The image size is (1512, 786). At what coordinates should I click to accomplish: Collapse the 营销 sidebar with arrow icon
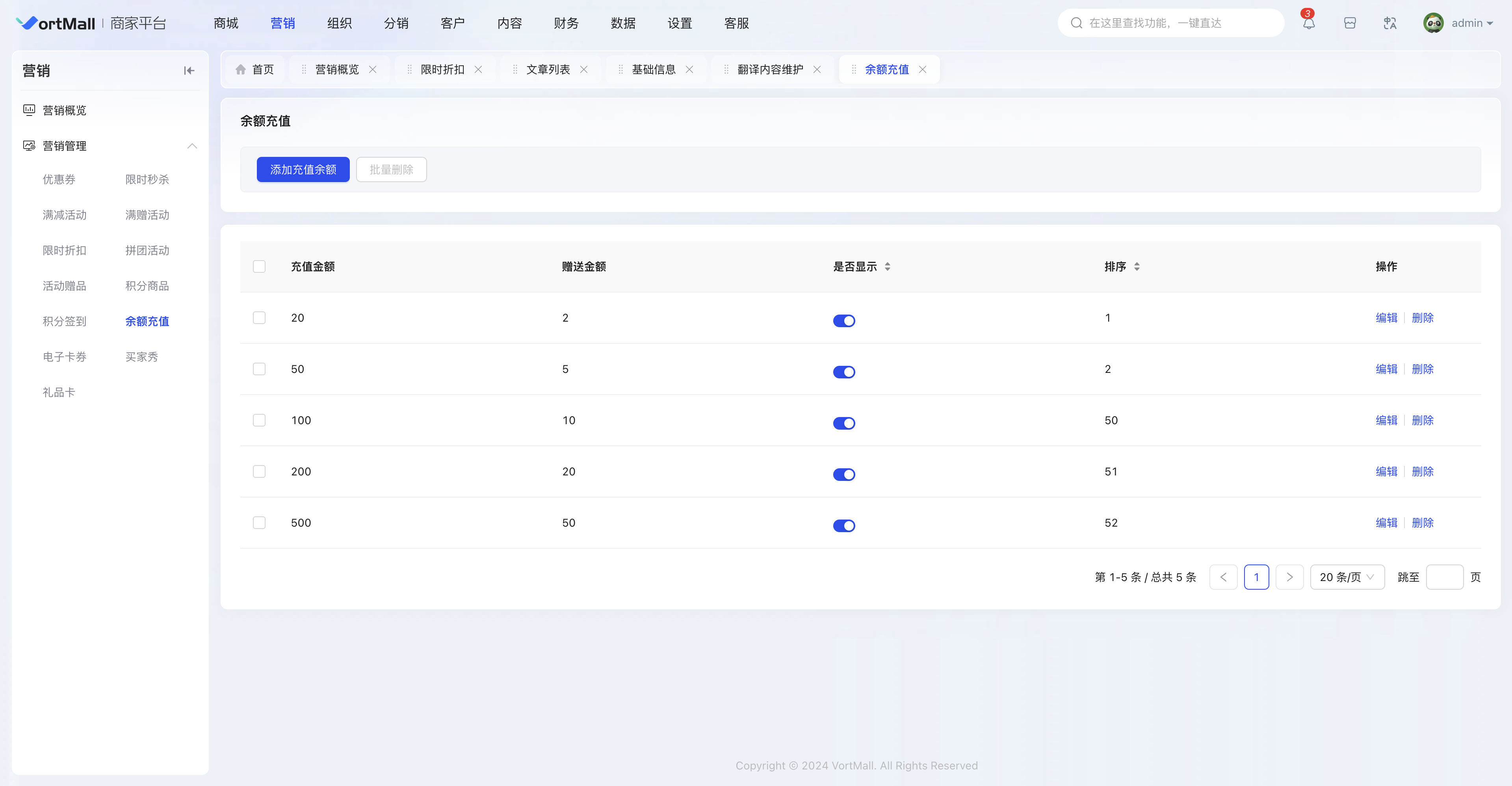(x=189, y=71)
